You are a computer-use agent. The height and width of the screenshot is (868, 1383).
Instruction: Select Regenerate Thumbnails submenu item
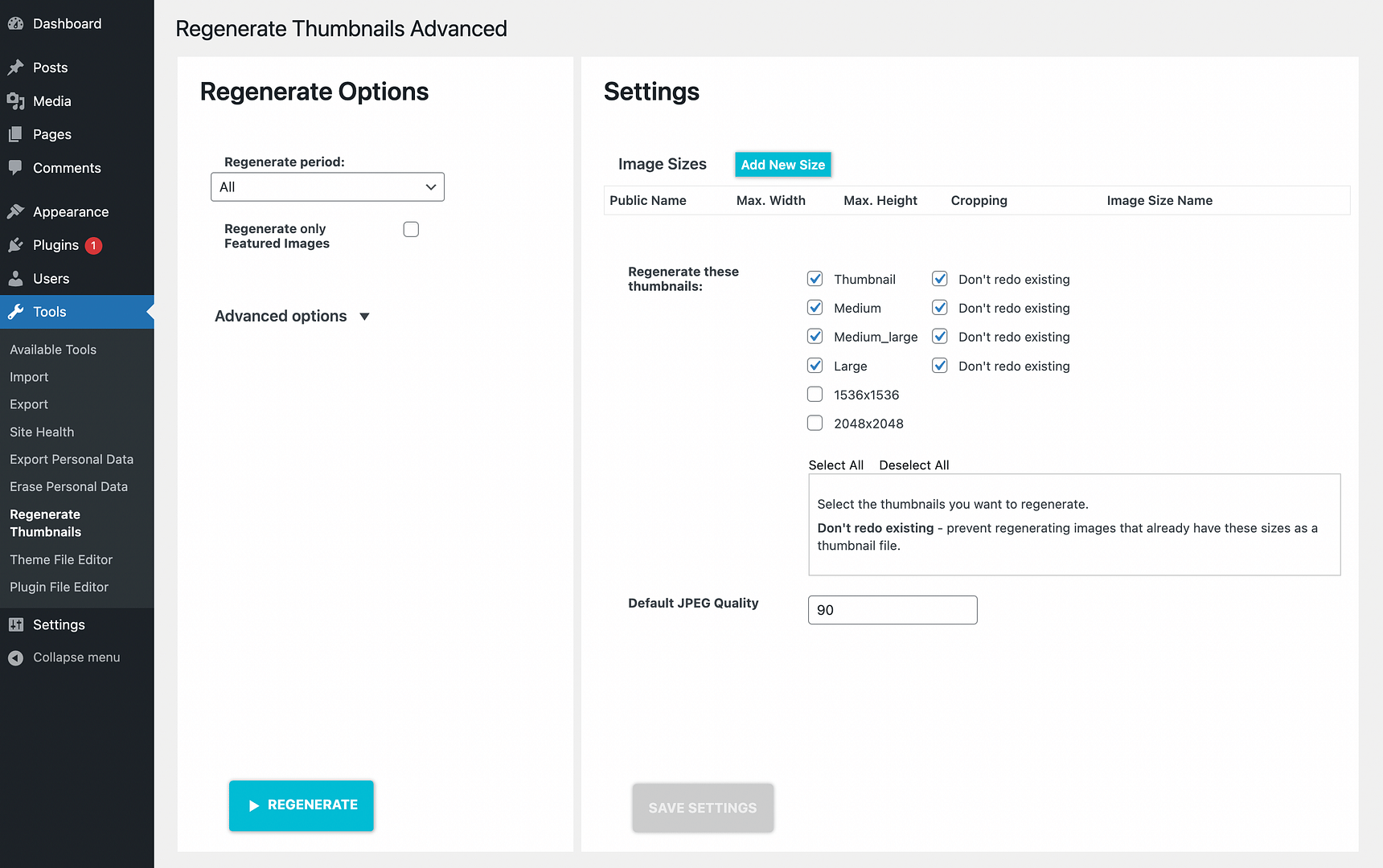click(x=46, y=523)
